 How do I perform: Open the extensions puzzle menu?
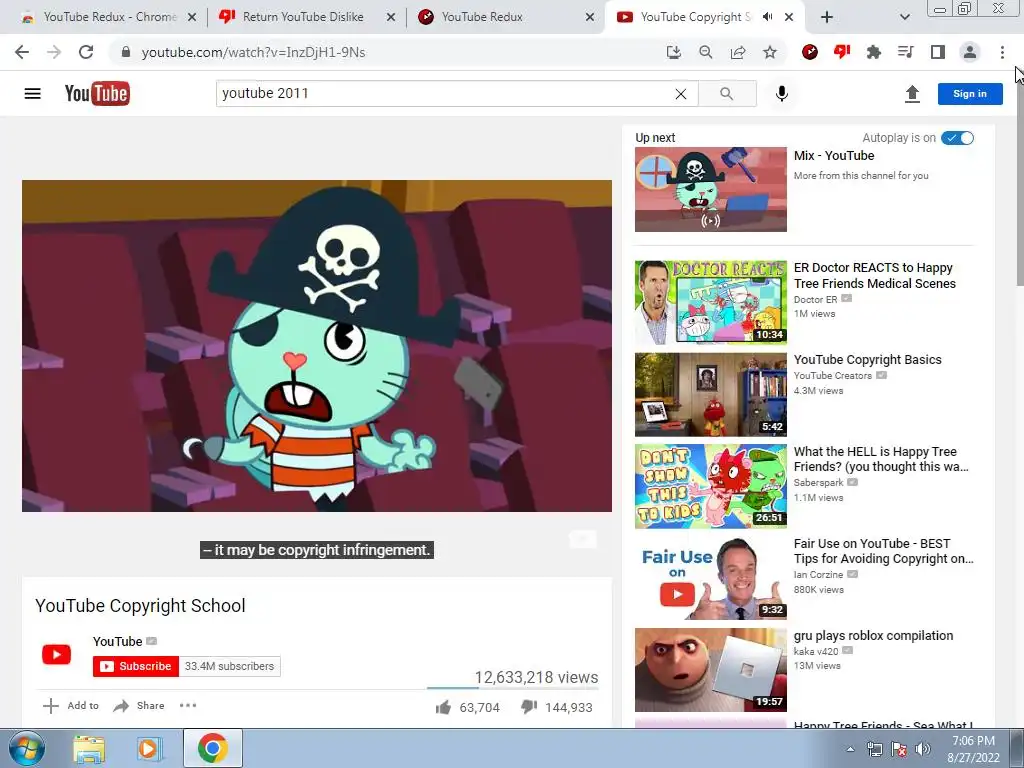click(874, 52)
